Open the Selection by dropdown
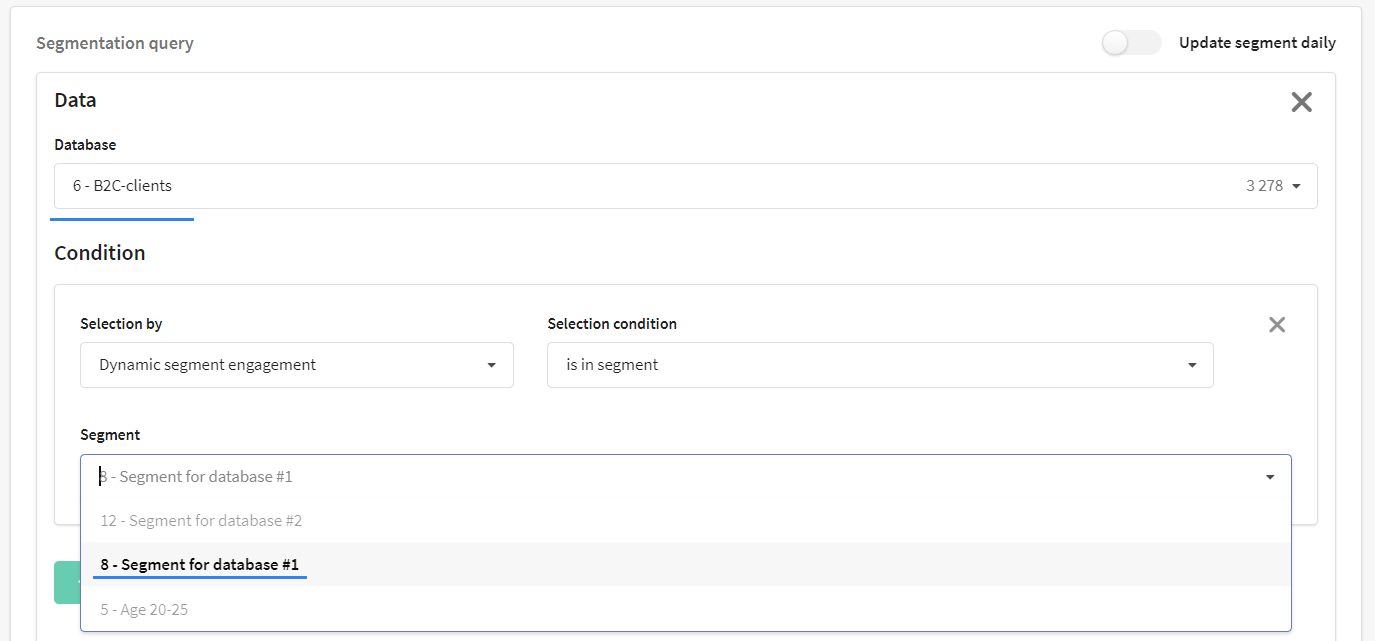This screenshot has width=1375, height=641. tap(297, 365)
